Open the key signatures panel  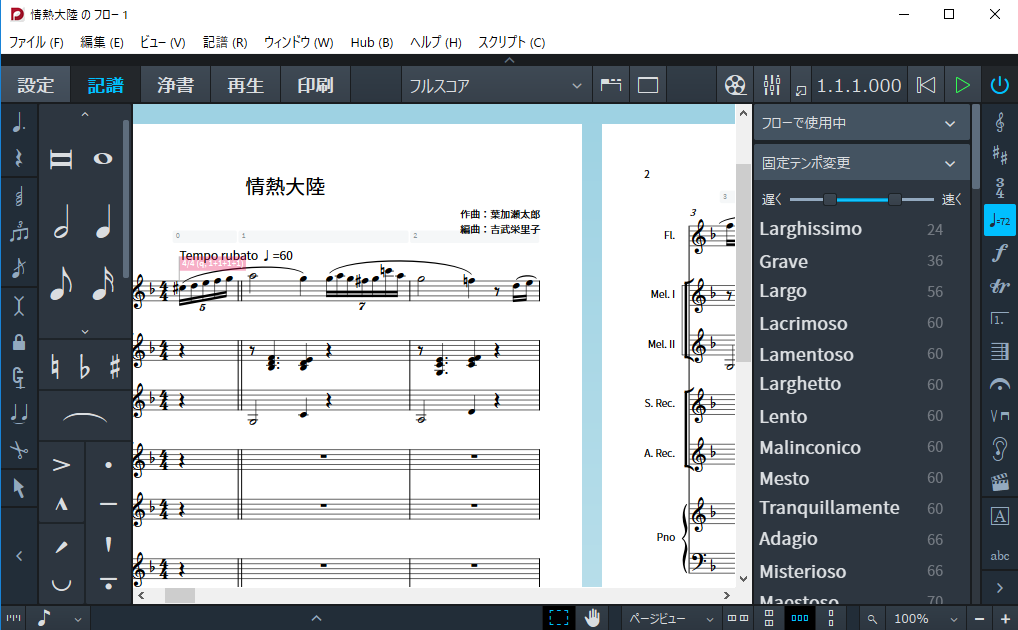click(1000, 155)
